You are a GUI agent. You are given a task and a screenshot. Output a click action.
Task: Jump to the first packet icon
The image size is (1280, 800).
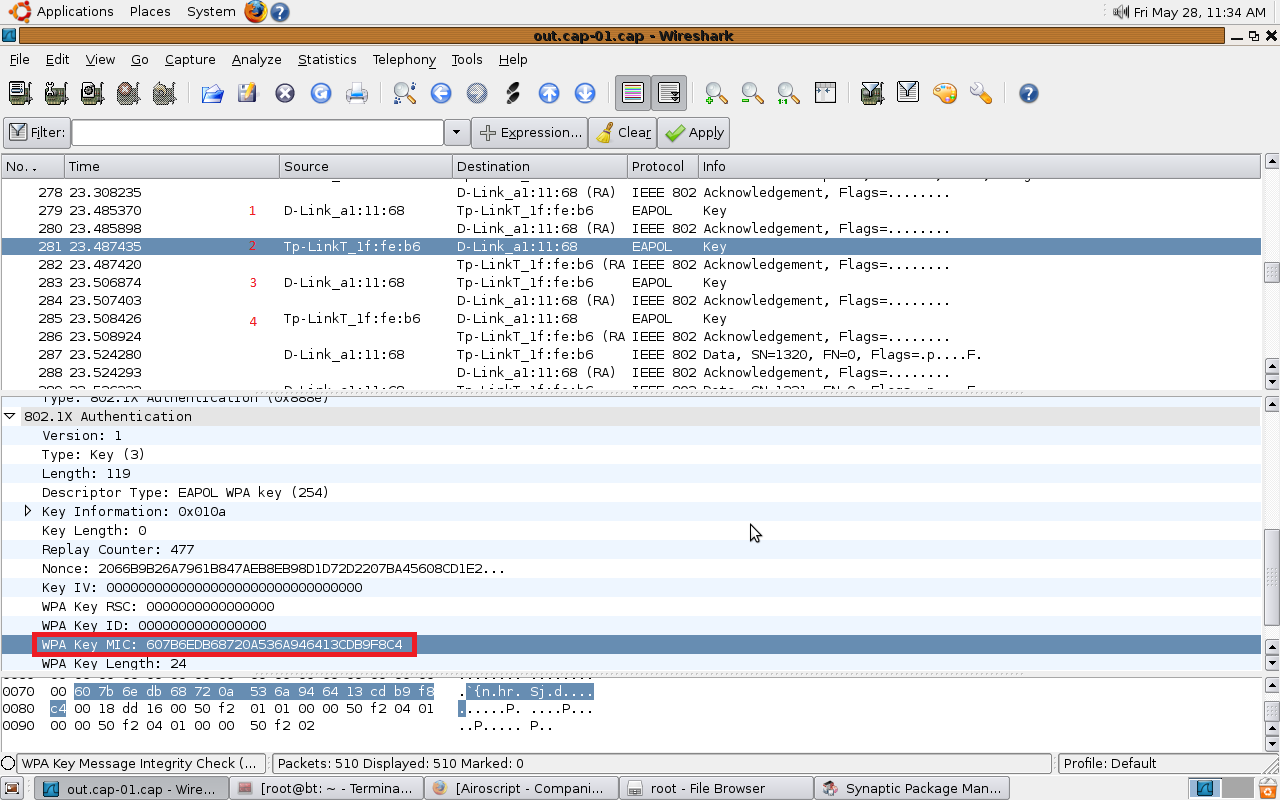pyautogui.click(x=549, y=93)
